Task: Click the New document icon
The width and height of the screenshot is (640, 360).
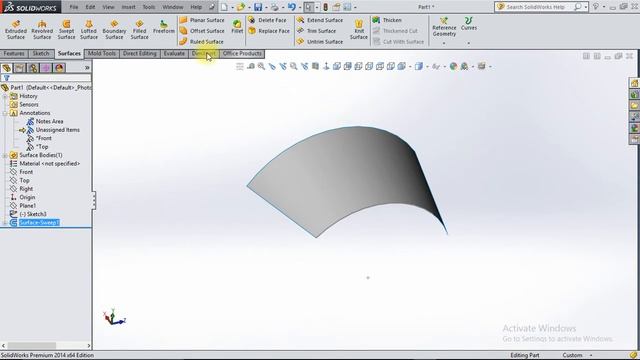Action: click(x=224, y=7)
